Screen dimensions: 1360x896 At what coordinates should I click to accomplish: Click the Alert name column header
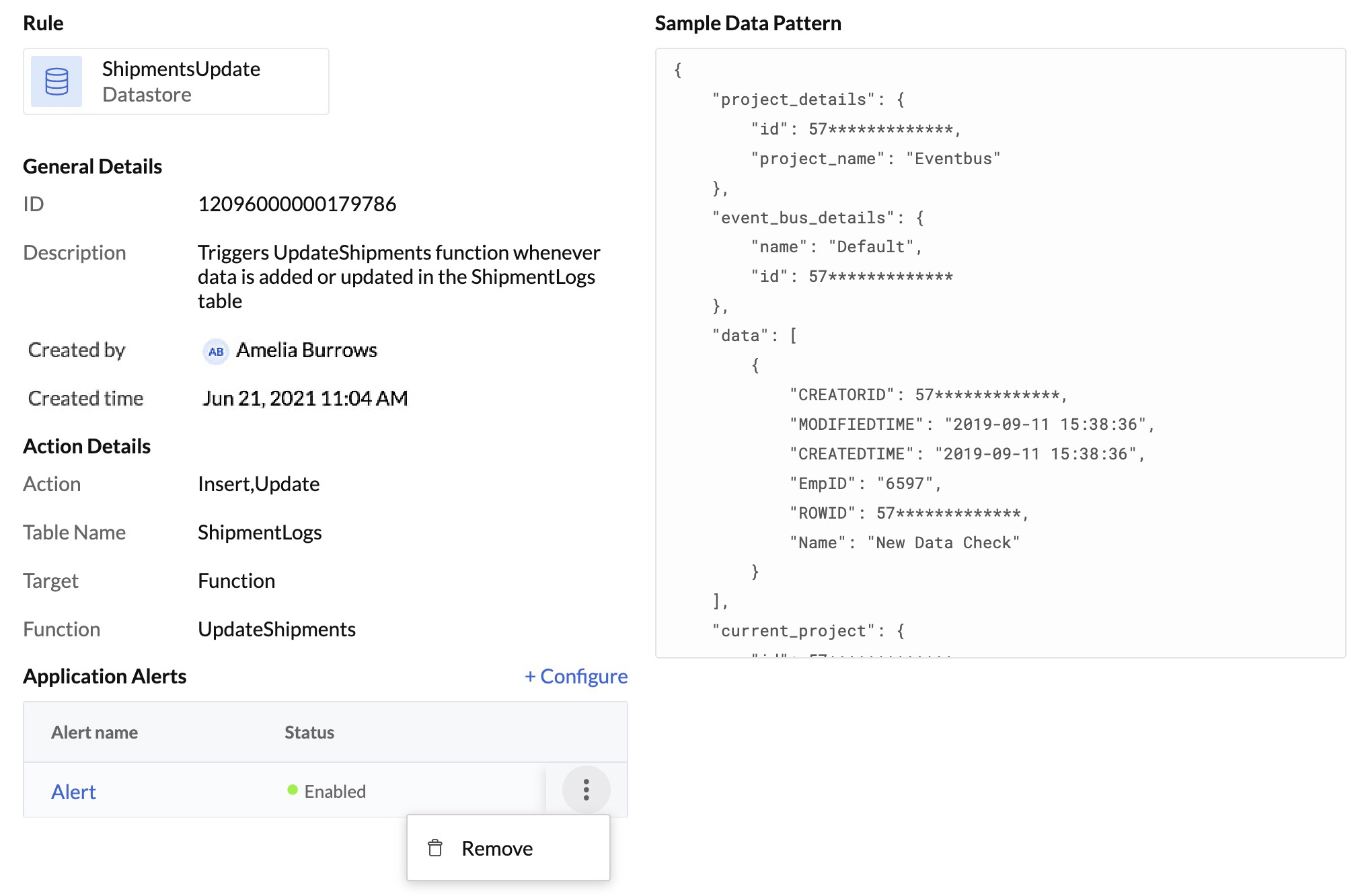(94, 732)
